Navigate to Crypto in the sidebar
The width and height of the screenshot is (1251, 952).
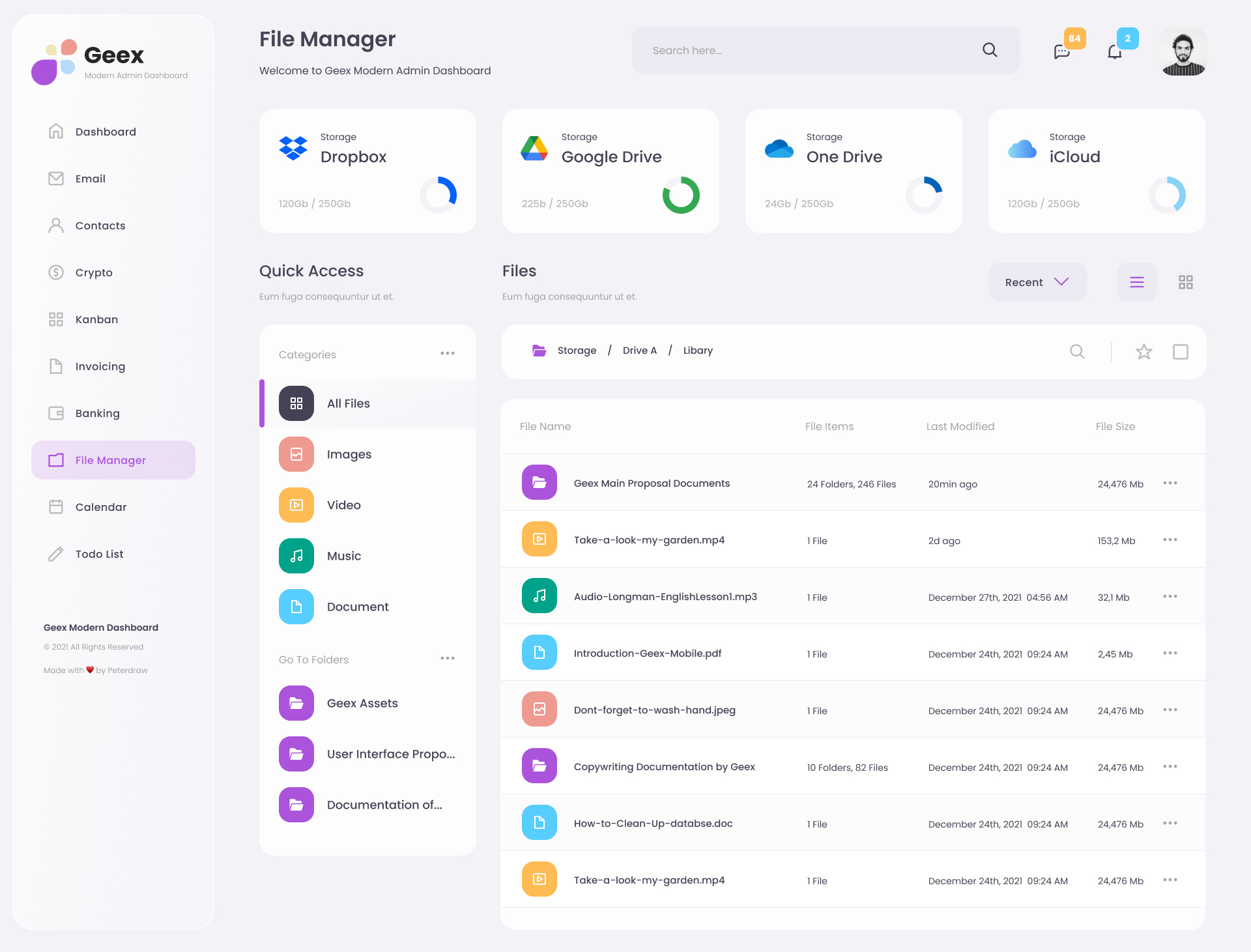(x=93, y=272)
